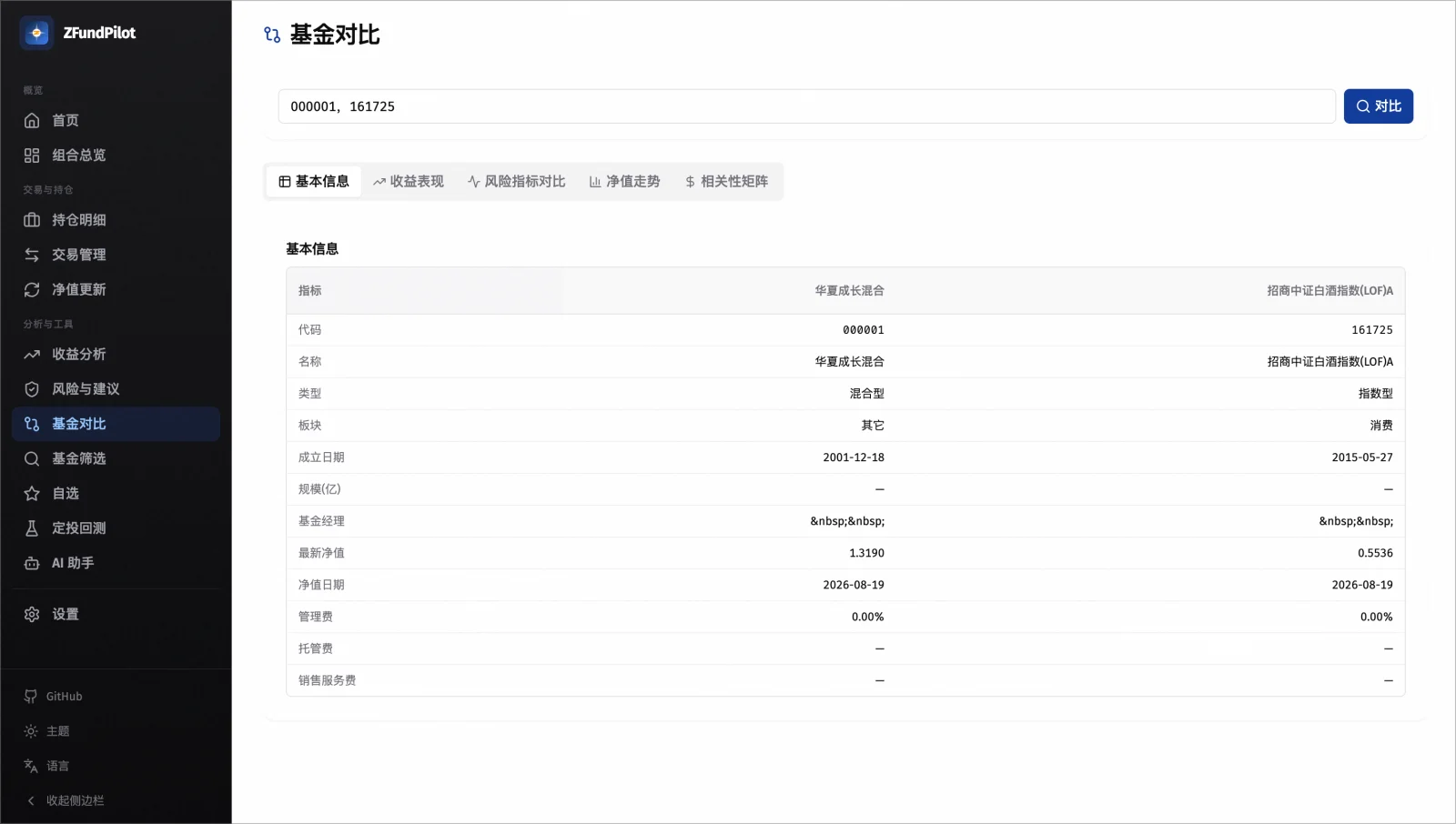This screenshot has height=824, width=1456.
Task: Click the 基金筛选 search icon
Action: (32, 458)
